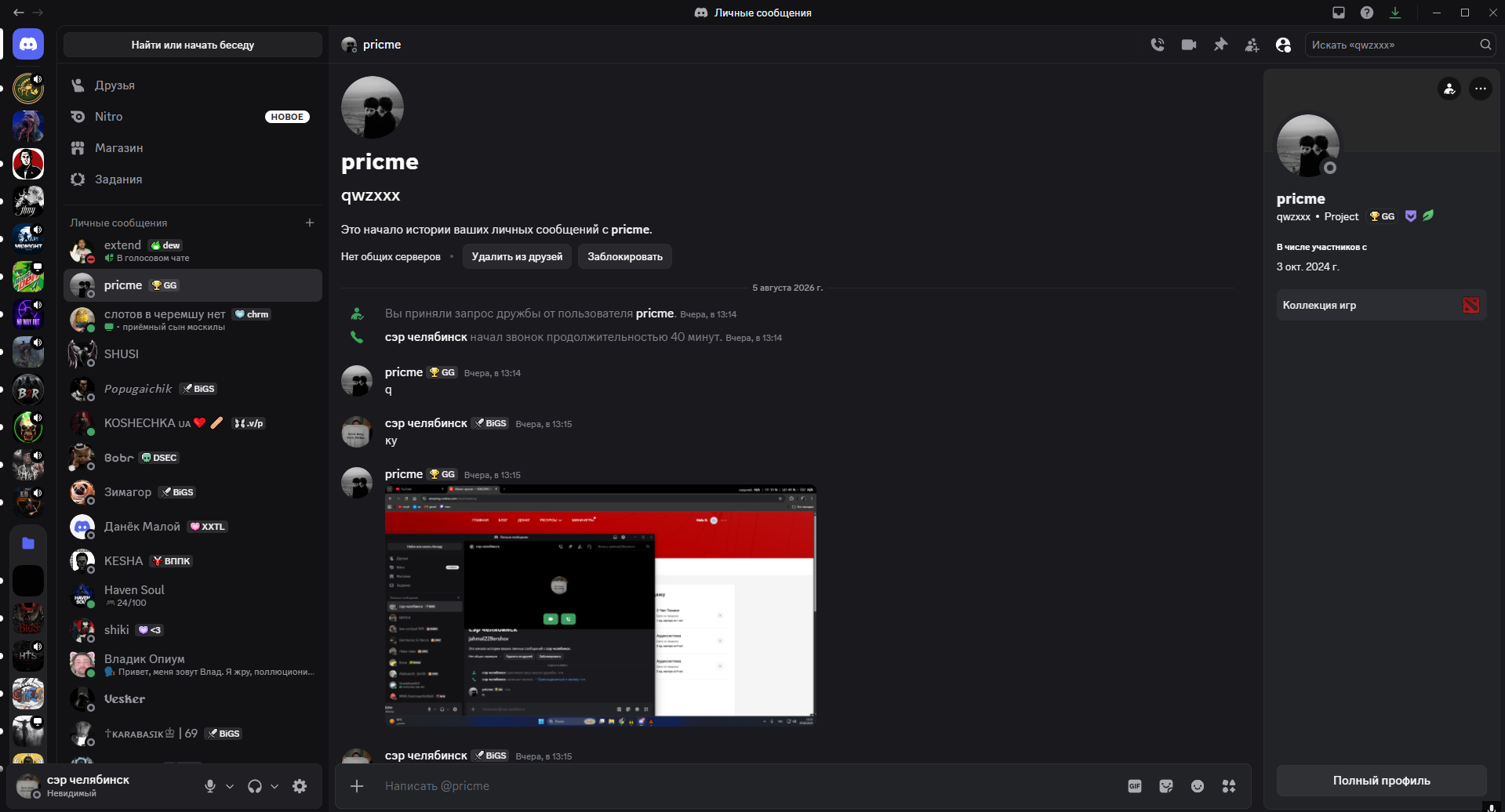Open conversation with Popugaichik
Image resolution: width=1505 pixels, height=812 pixels.
193,389
